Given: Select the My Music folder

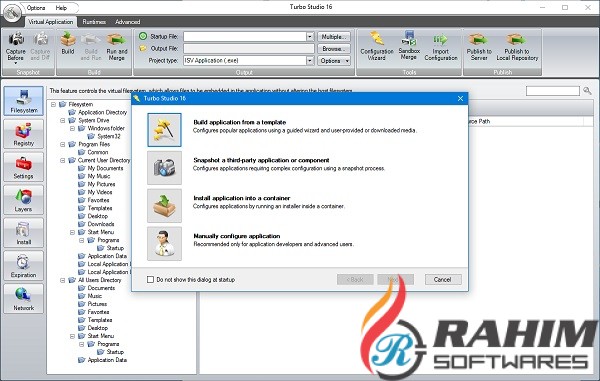Looking at the screenshot, I should click(x=99, y=176).
